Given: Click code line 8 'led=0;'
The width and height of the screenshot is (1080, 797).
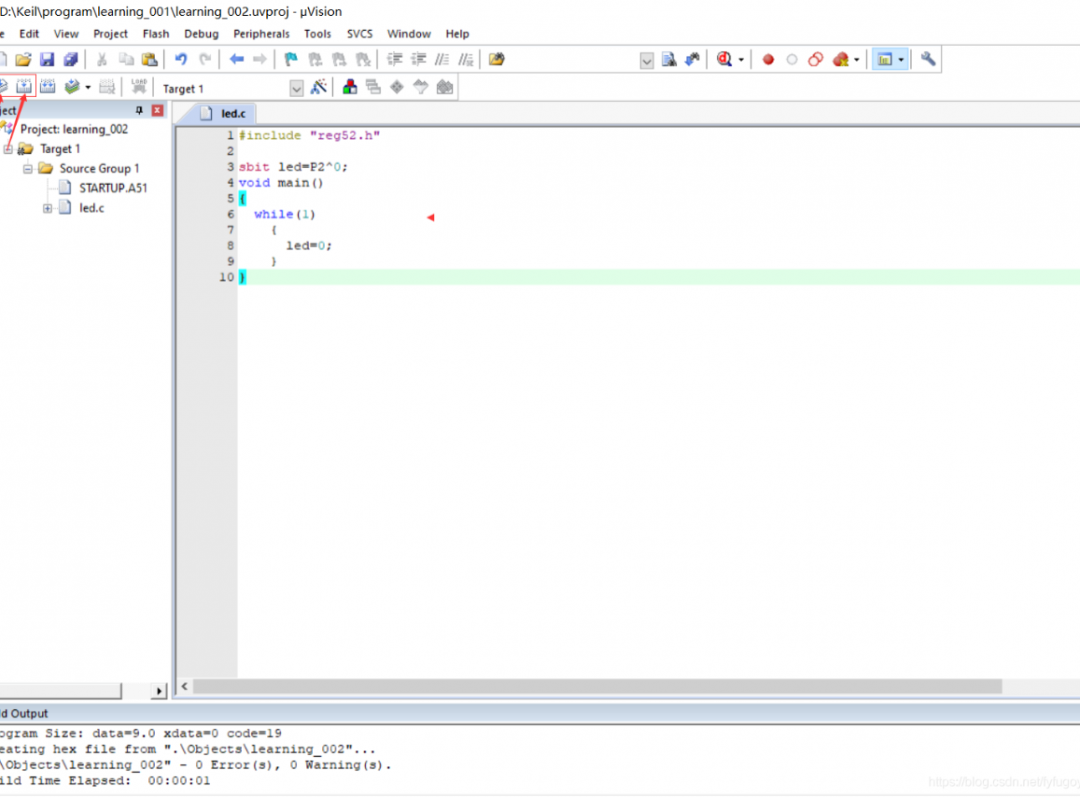Looking at the screenshot, I should (x=309, y=246).
